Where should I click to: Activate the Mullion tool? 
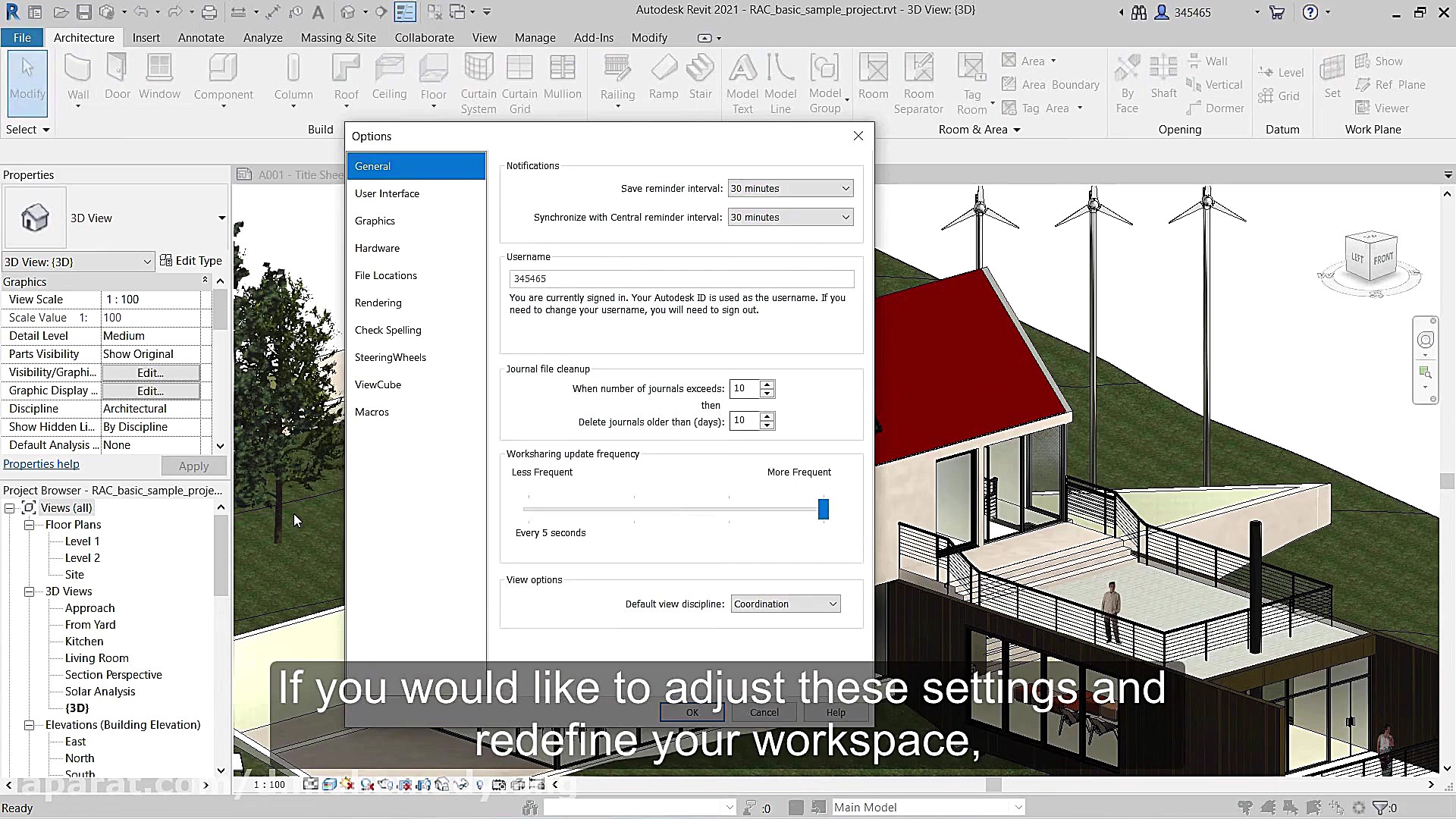562,78
